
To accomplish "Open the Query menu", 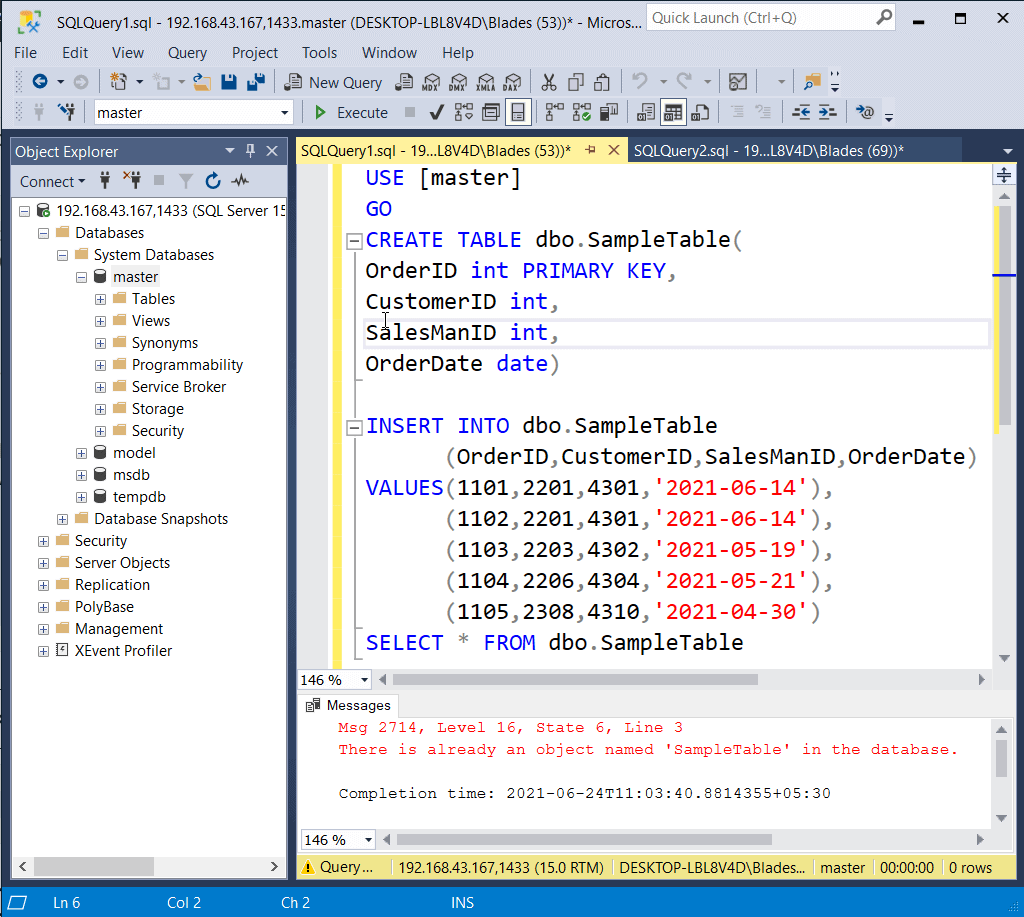I will [x=187, y=53].
